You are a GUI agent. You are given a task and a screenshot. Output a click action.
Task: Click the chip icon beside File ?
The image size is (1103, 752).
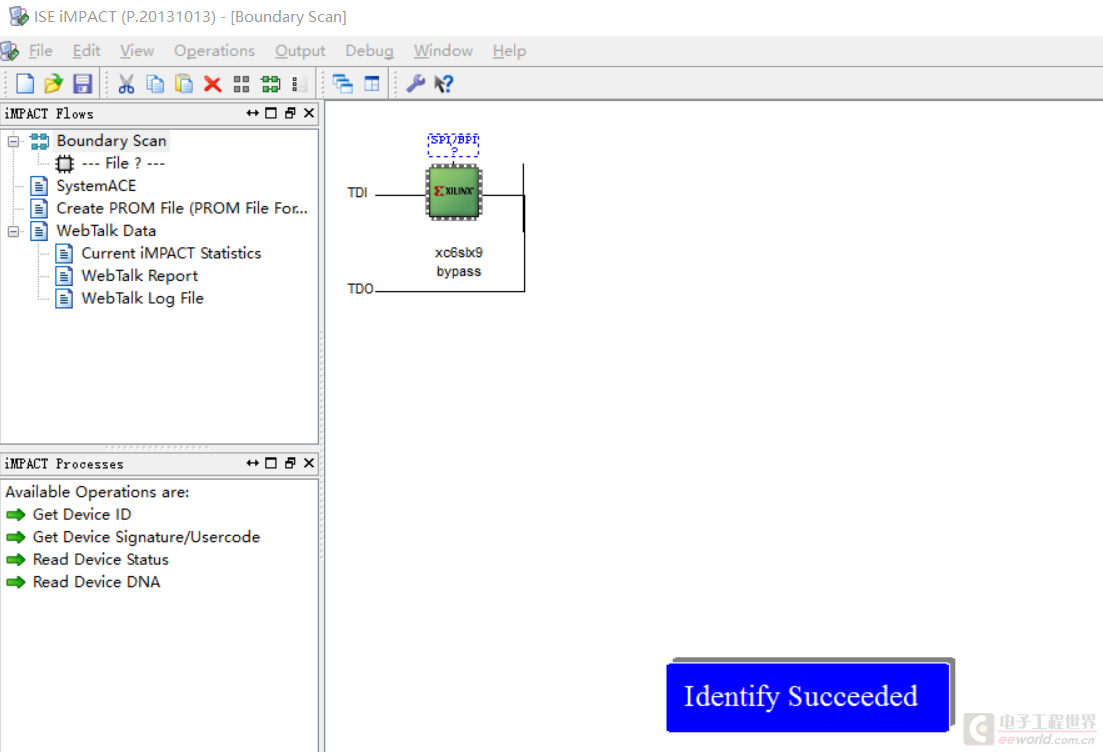pos(64,164)
